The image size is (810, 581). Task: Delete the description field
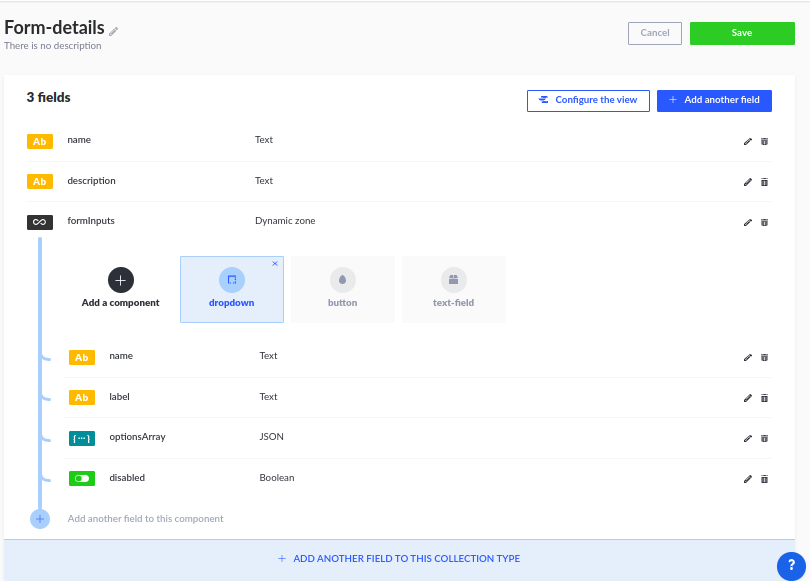(765, 182)
